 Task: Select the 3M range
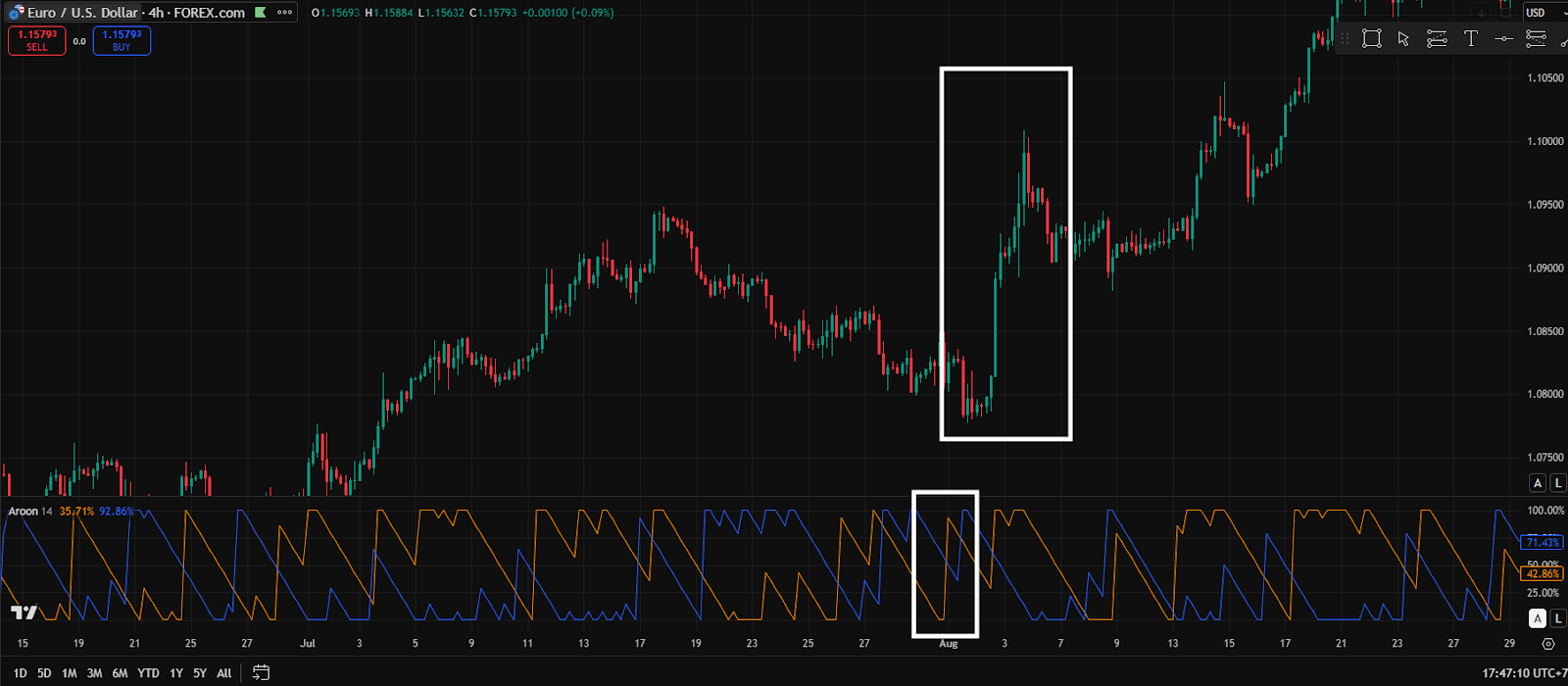[x=94, y=673]
